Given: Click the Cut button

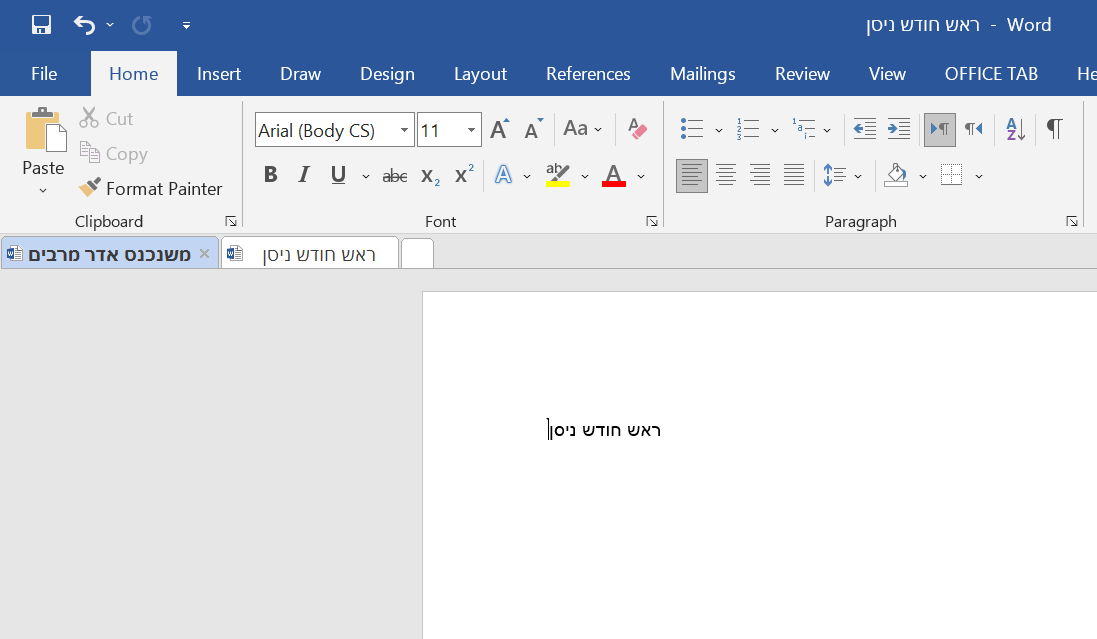Looking at the screenshot, I should (107, 118).
